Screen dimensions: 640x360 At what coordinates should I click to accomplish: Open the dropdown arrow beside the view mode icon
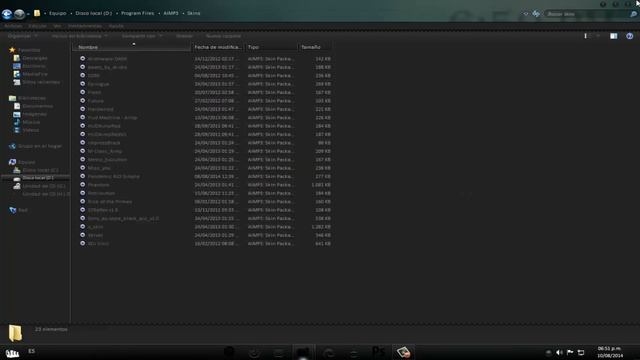tap(598, 36)
